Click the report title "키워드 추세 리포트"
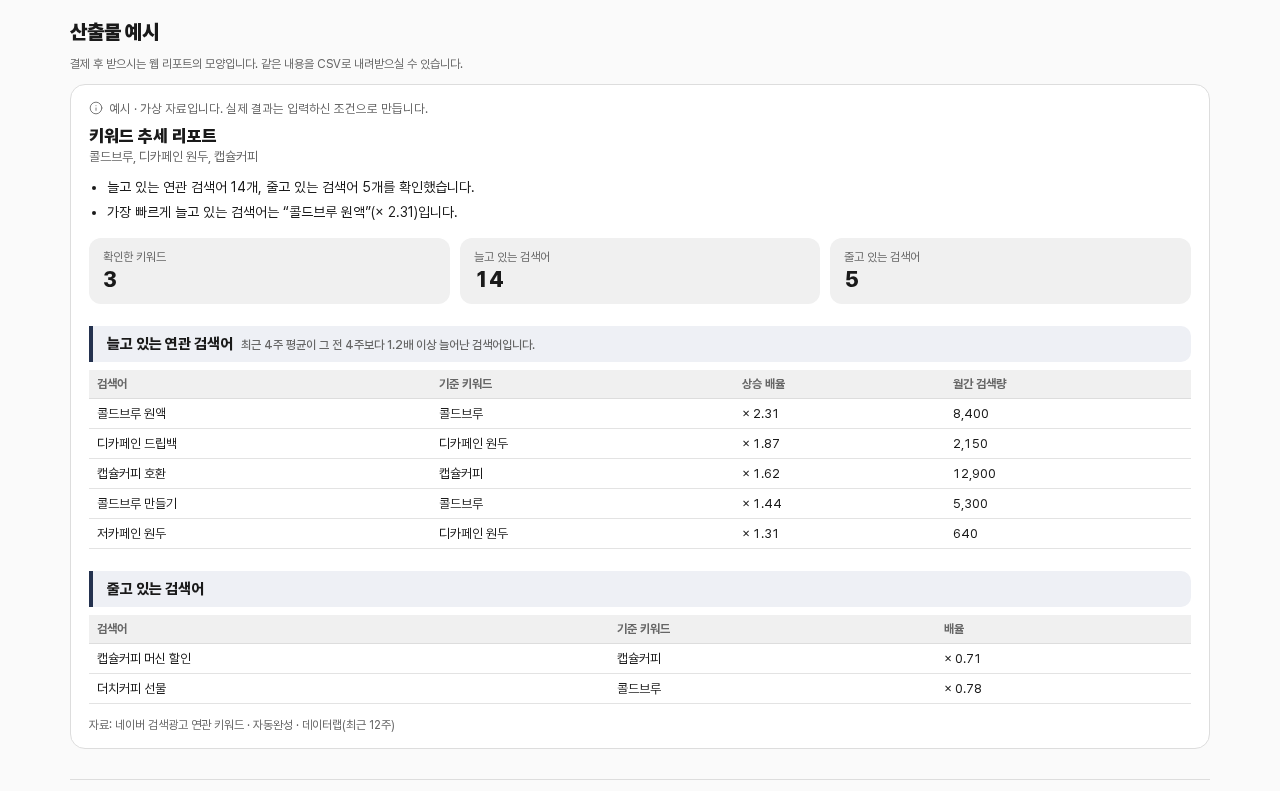 pos(153,136)
